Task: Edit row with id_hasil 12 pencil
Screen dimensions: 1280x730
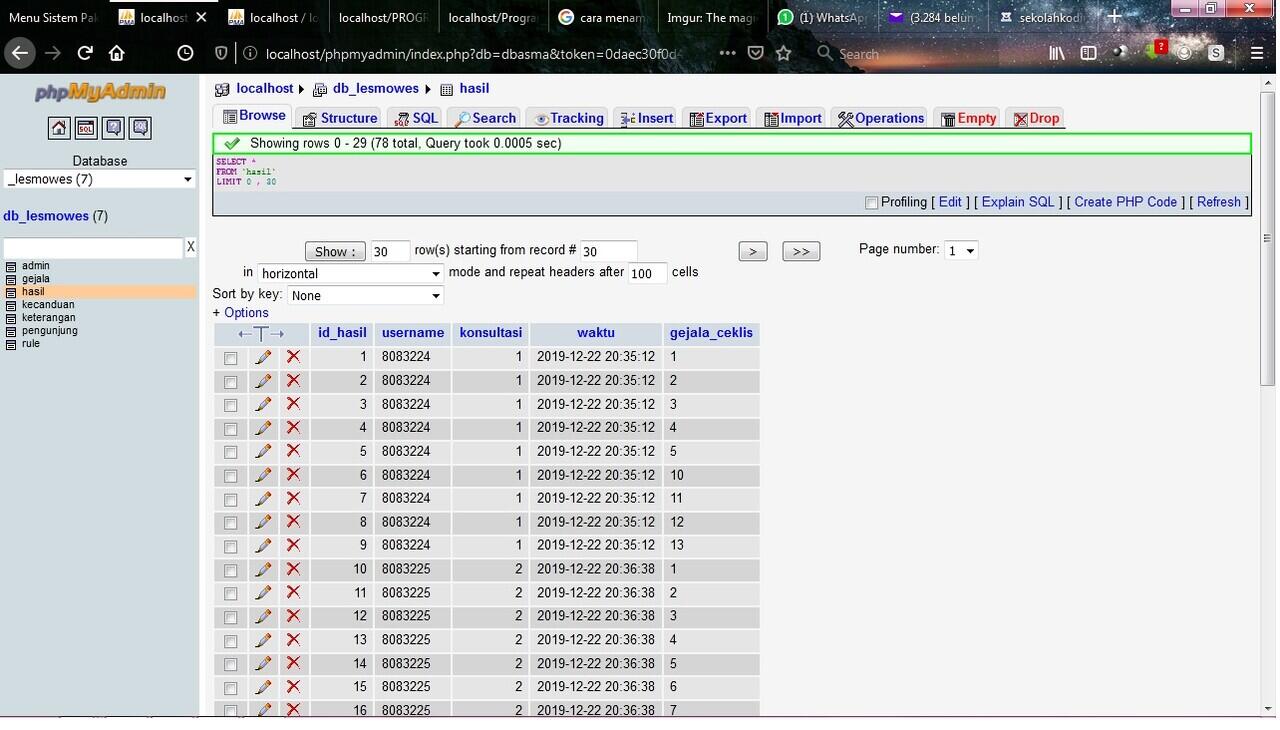Action: [263, 616]
